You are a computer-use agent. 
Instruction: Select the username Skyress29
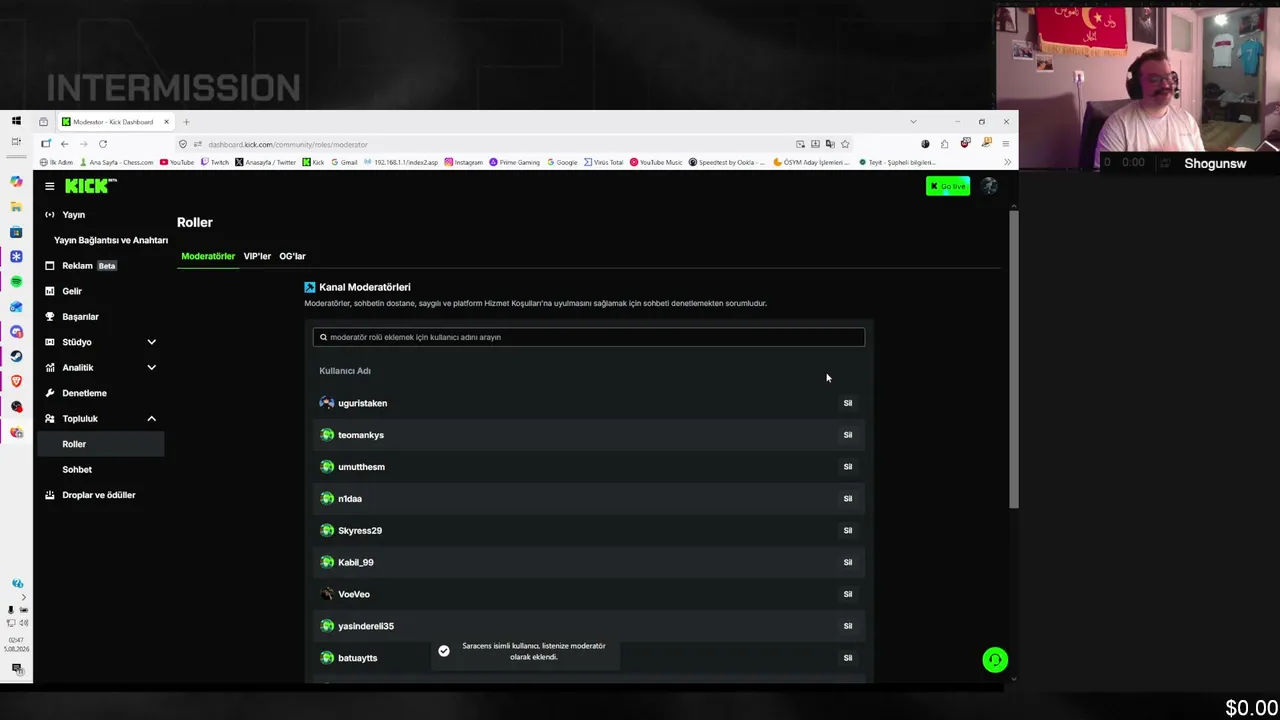[360, 531]
